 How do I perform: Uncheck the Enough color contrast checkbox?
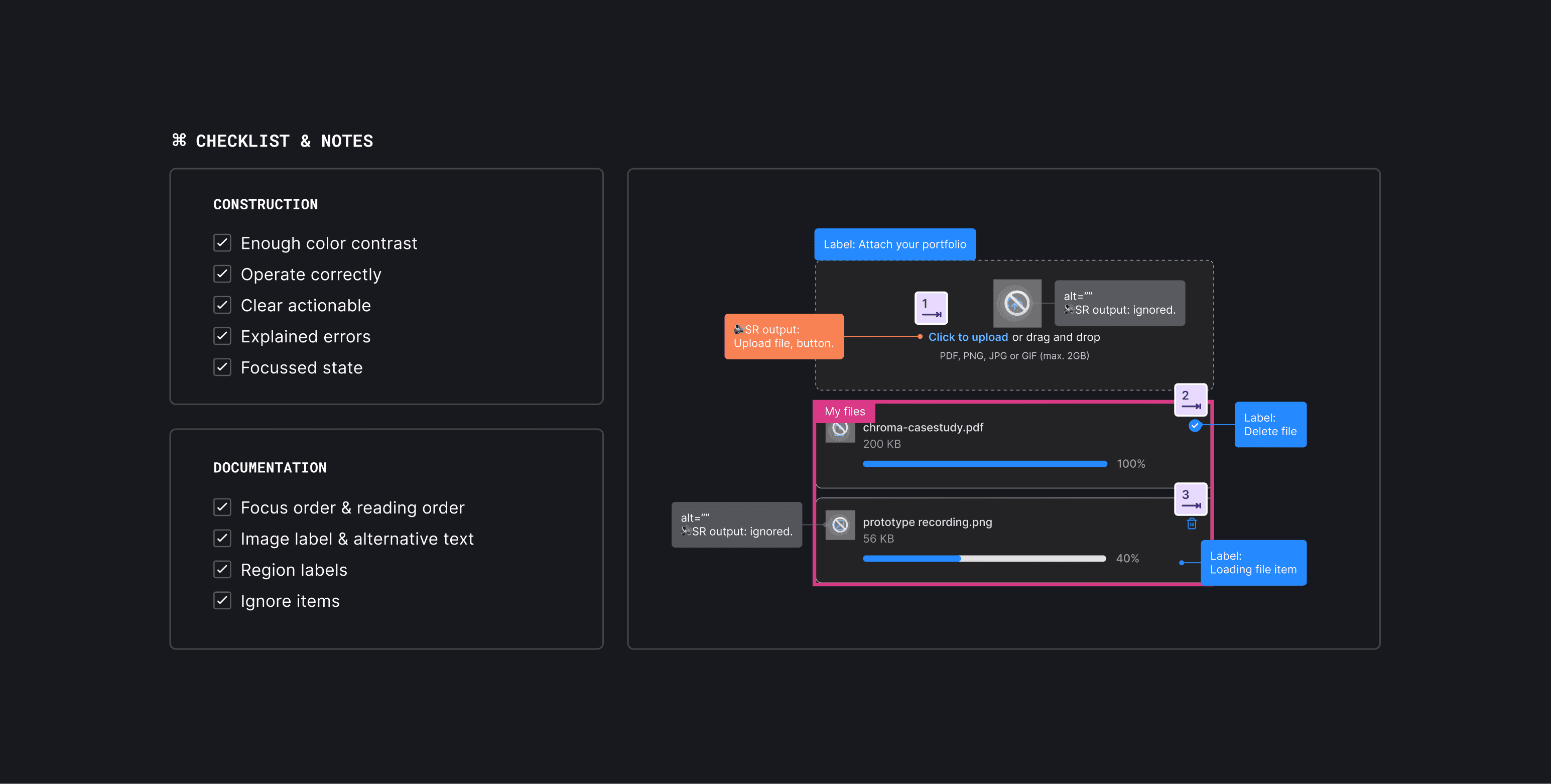(x=222, y=242)
